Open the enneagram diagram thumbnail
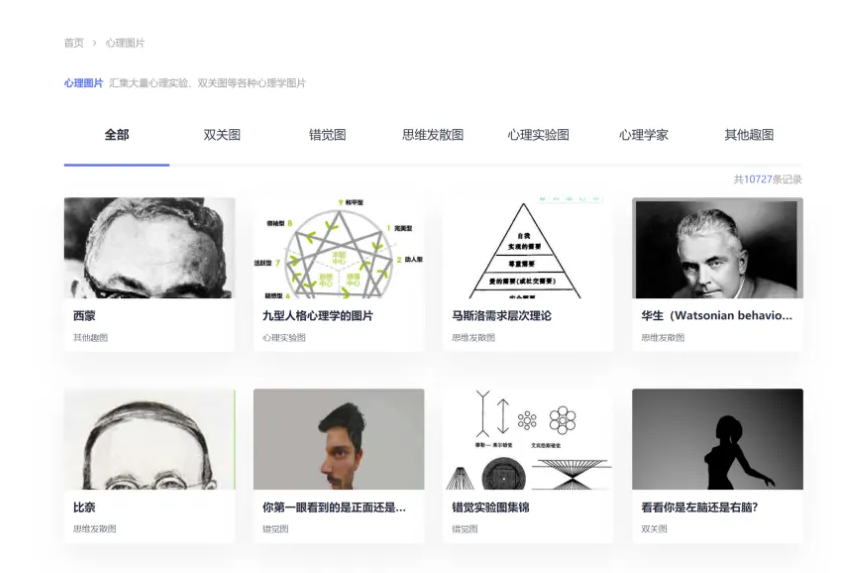Screen dimensions: 846x573 pos(339,248)
